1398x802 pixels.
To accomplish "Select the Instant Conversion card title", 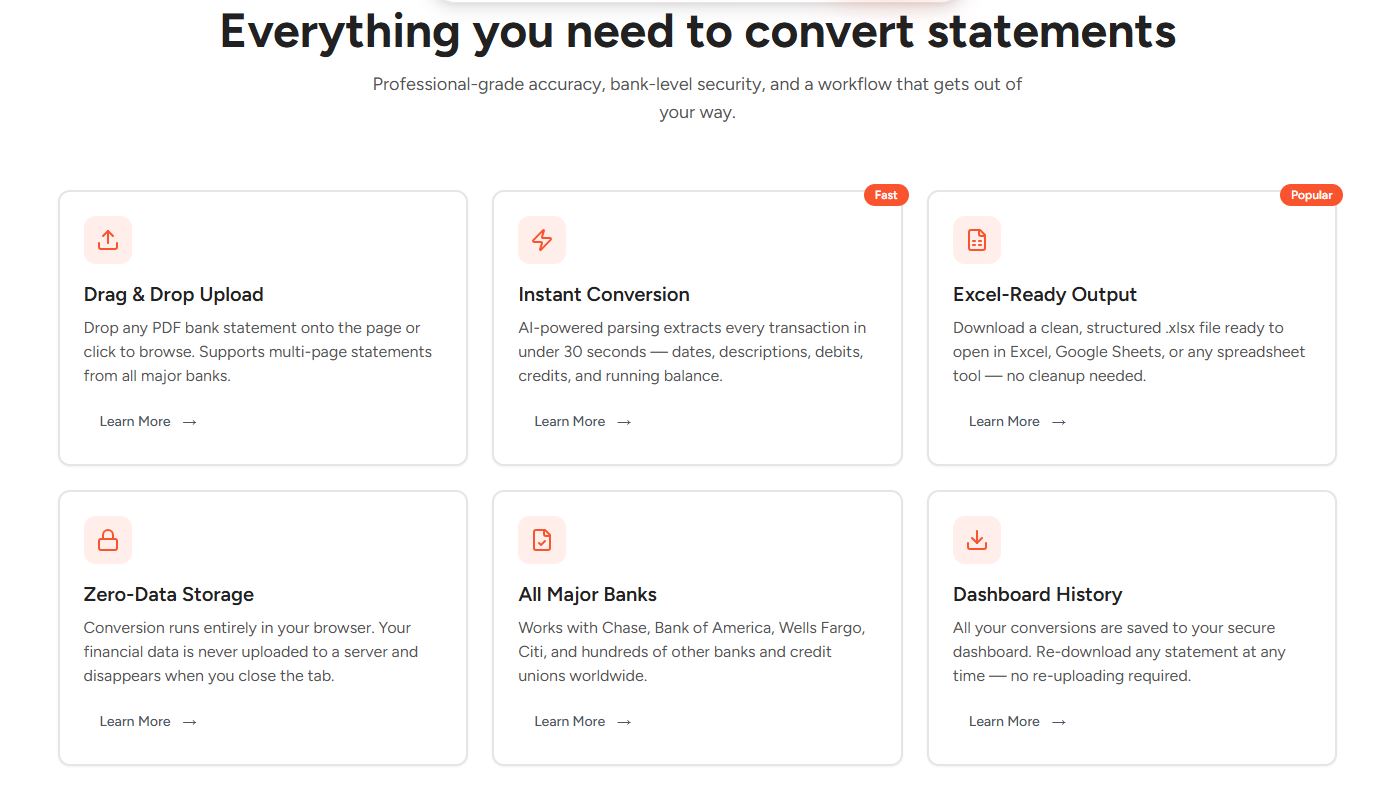I will (604, 295).
